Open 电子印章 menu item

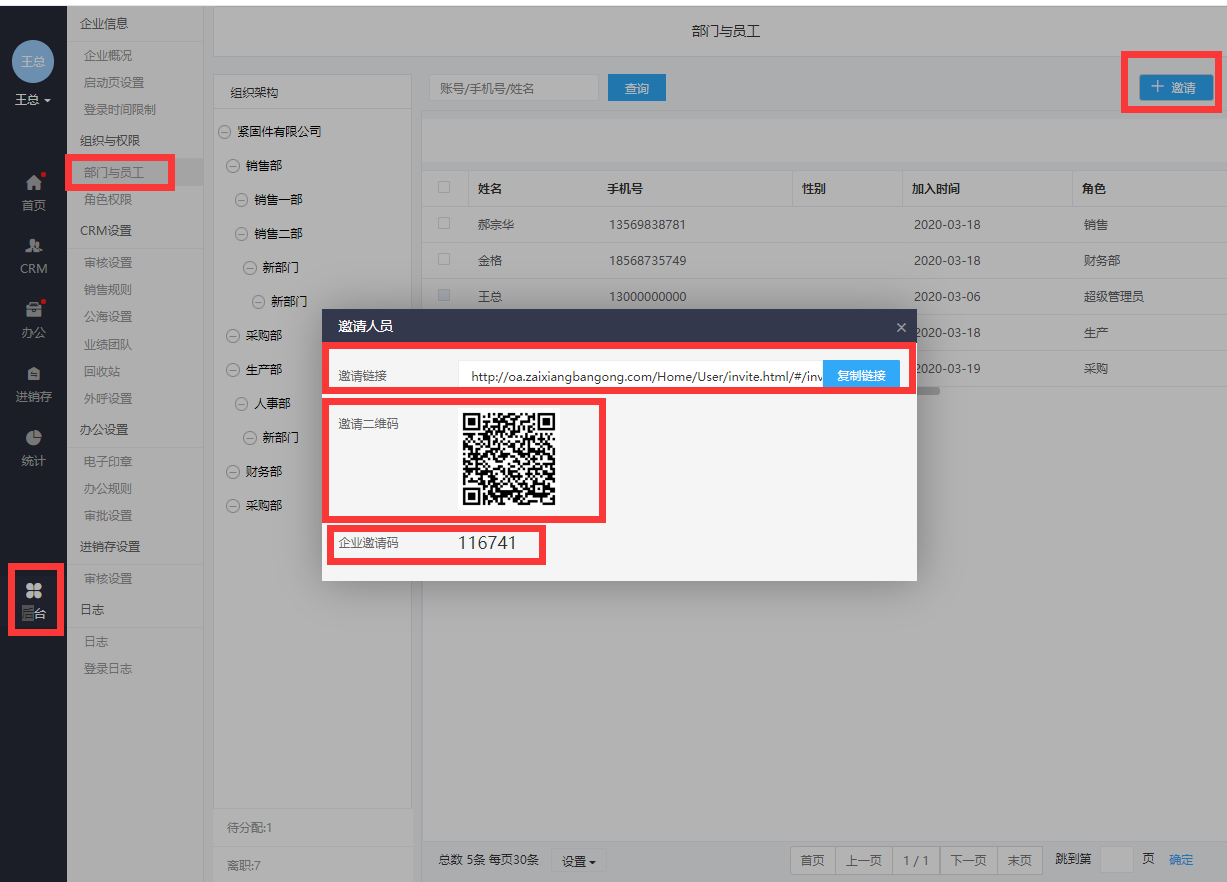click(x=108, y=462)
